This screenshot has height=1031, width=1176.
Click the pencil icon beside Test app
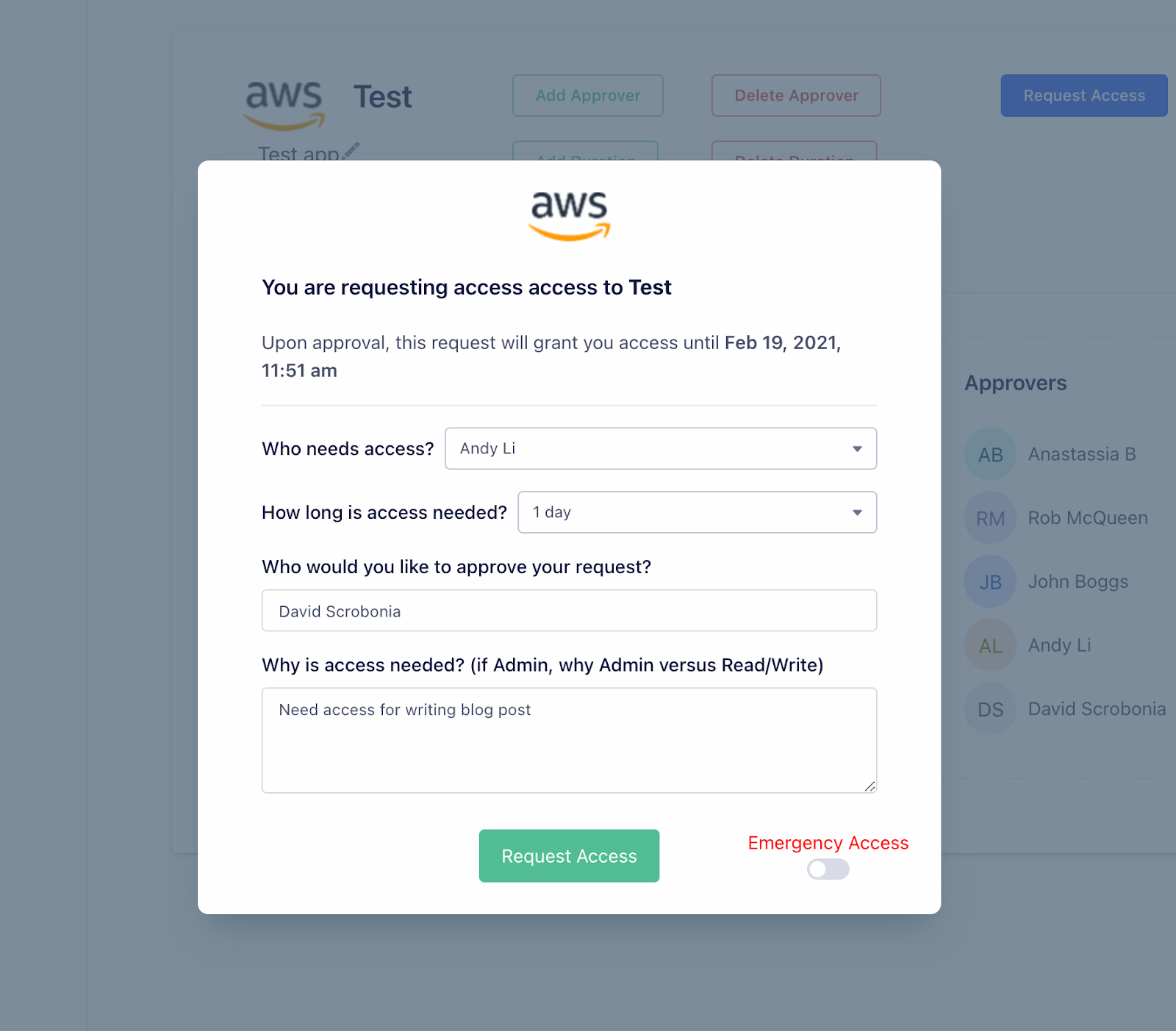tap(352, 149)
